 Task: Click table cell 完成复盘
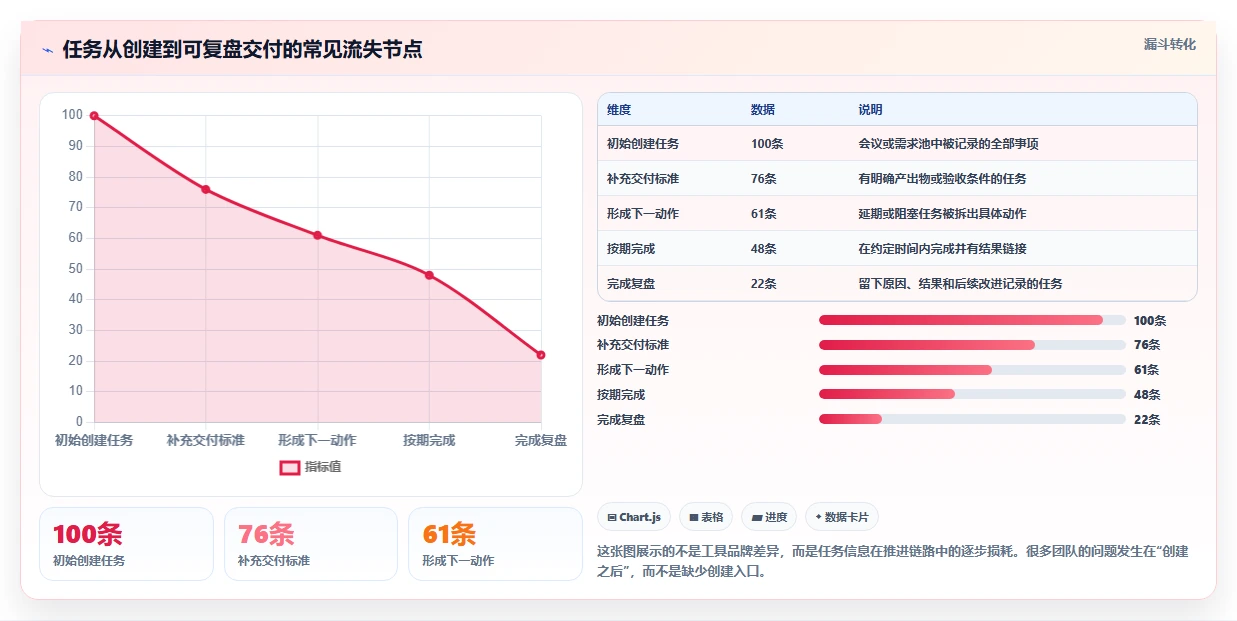point(631,284)
